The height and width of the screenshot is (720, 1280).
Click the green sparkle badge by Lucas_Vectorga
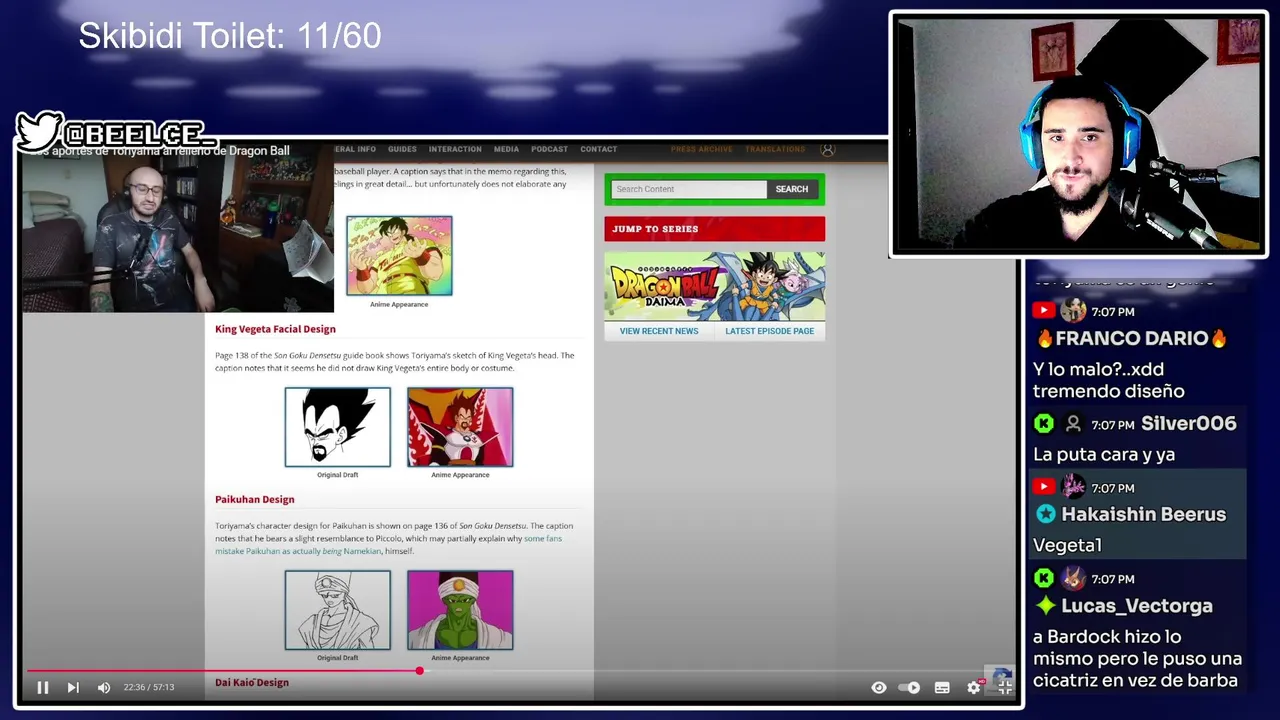[x=1046, y=606]
